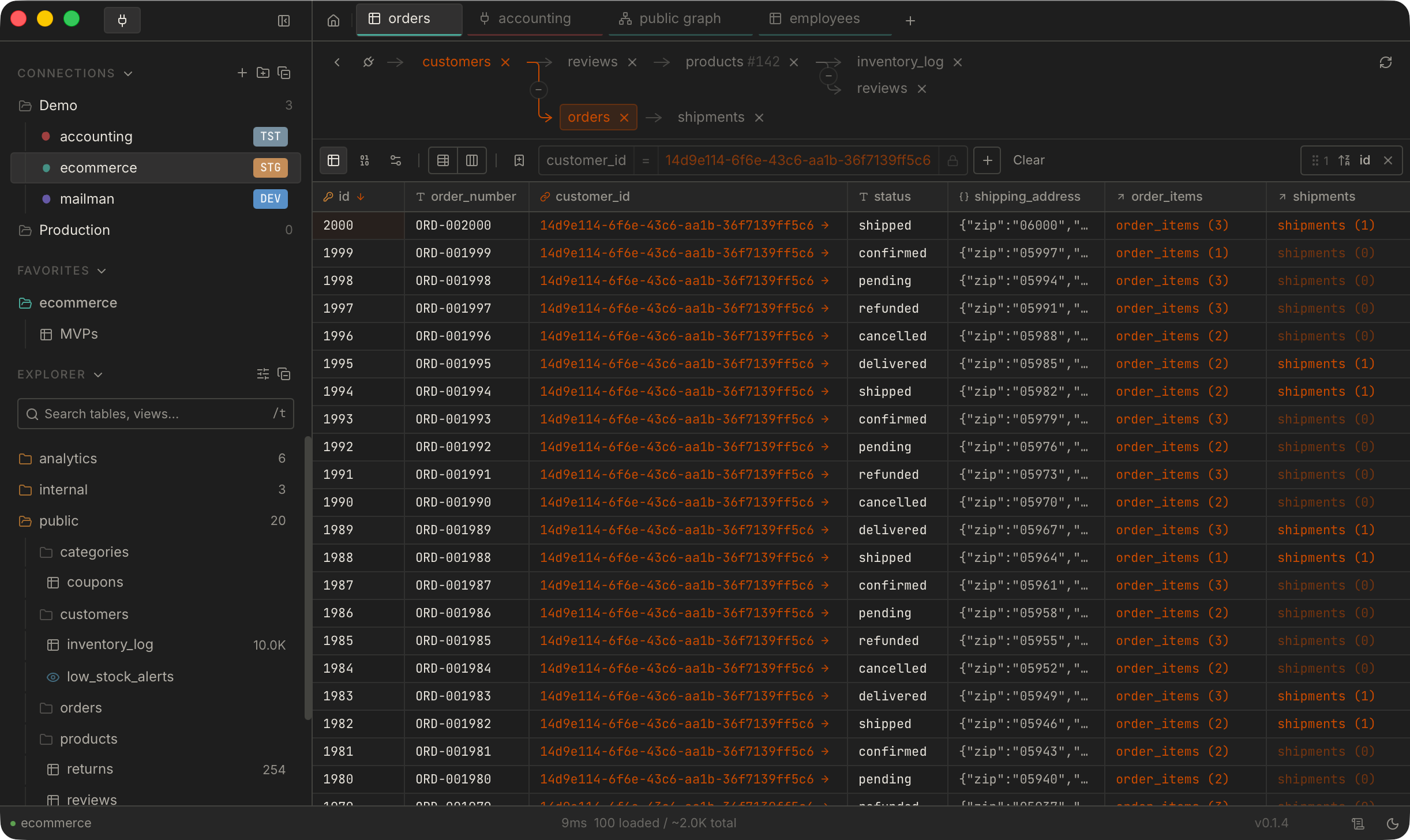Close customers breadcrumb
Viewport: 1410px width, 840px height.
pyautogui.click(x=505, y=62)
